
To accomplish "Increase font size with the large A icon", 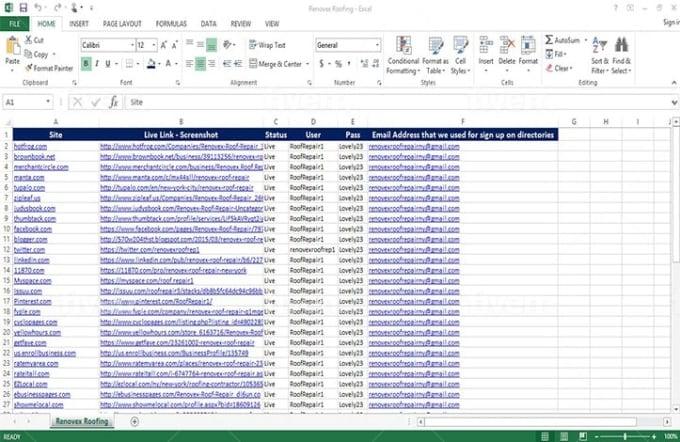I will pos(163,45).
